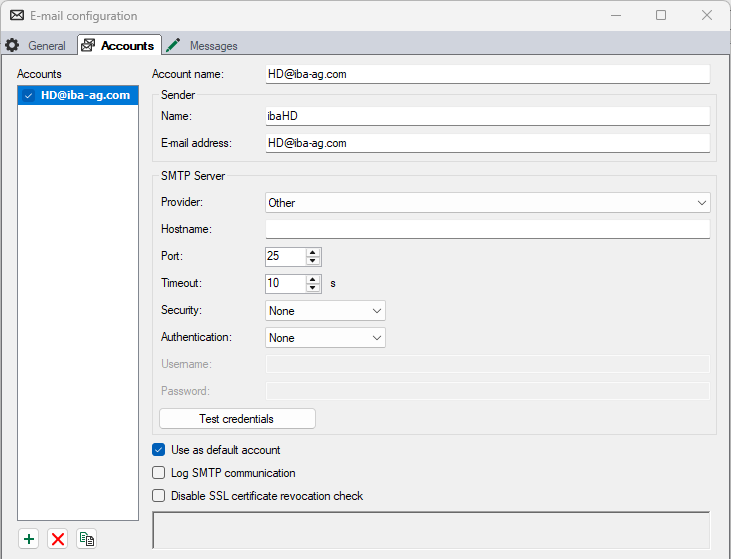Decrease Port value with down arrow
The image size is (731, 559).
pos(313,261)
